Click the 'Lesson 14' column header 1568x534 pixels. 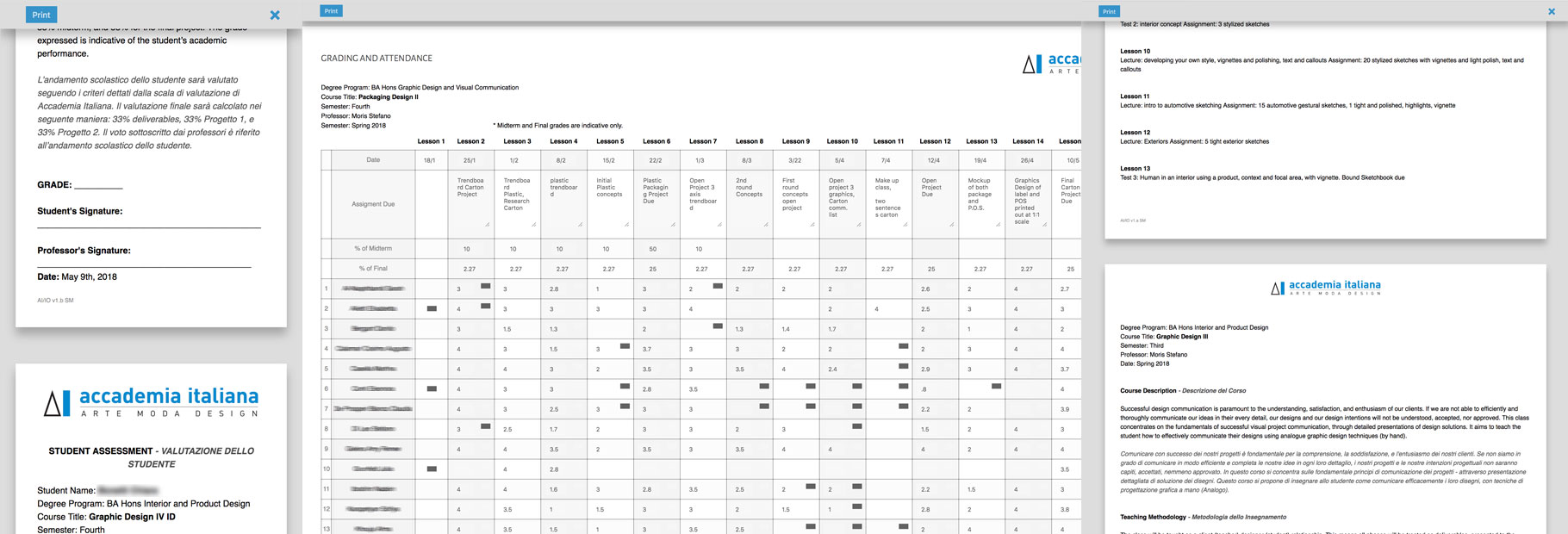[1028, 141]
